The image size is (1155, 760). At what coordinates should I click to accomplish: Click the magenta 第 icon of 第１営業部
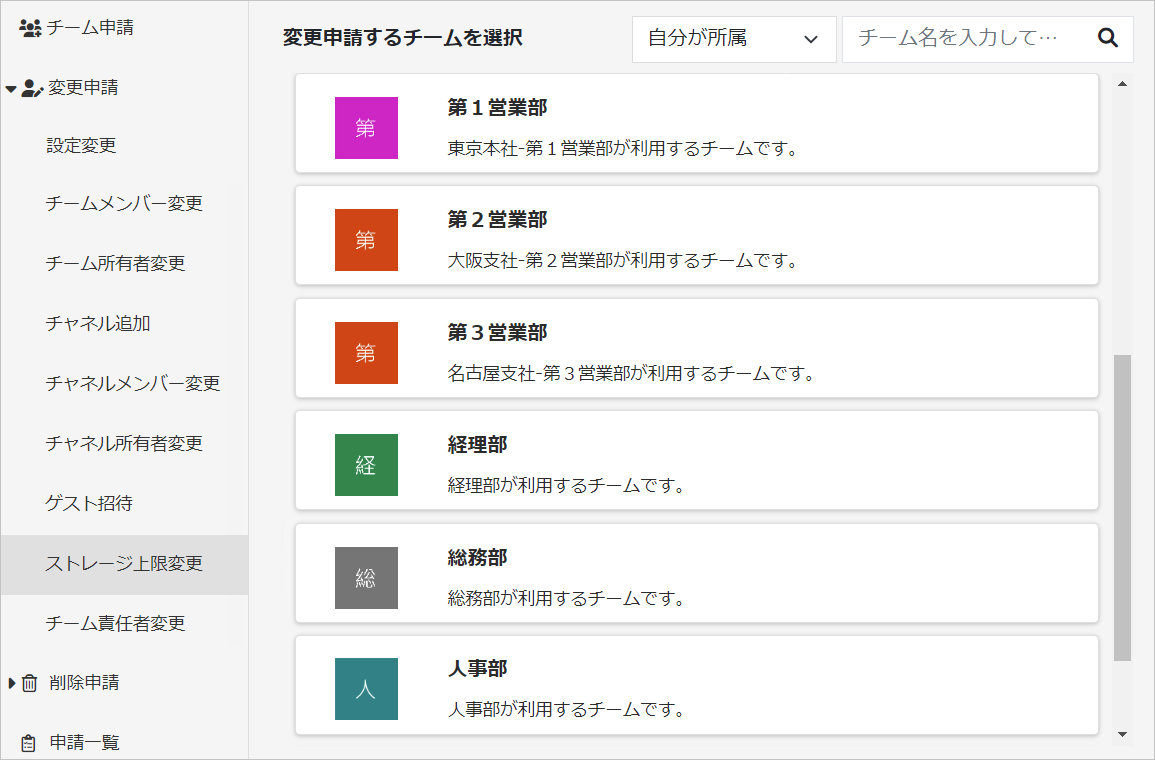click(366, 128)
